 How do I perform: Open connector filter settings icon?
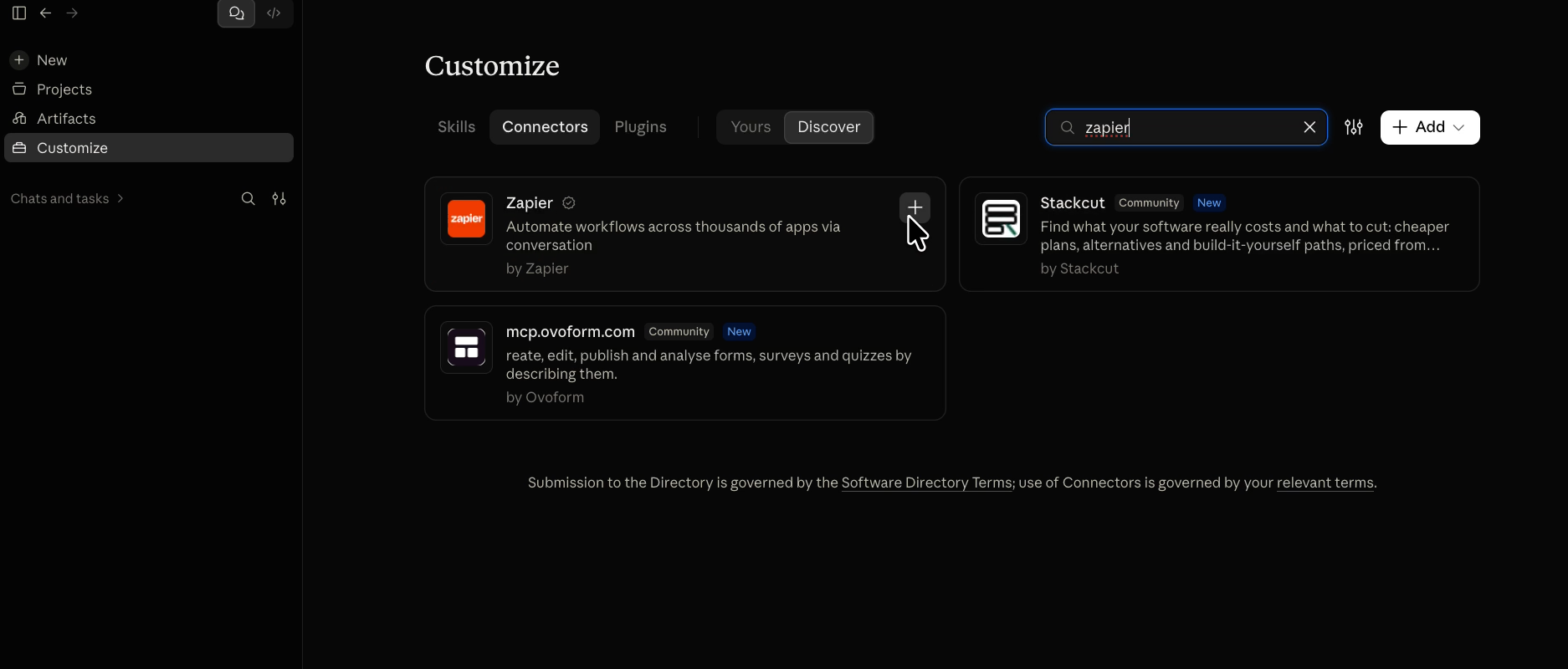[1354, 127]
